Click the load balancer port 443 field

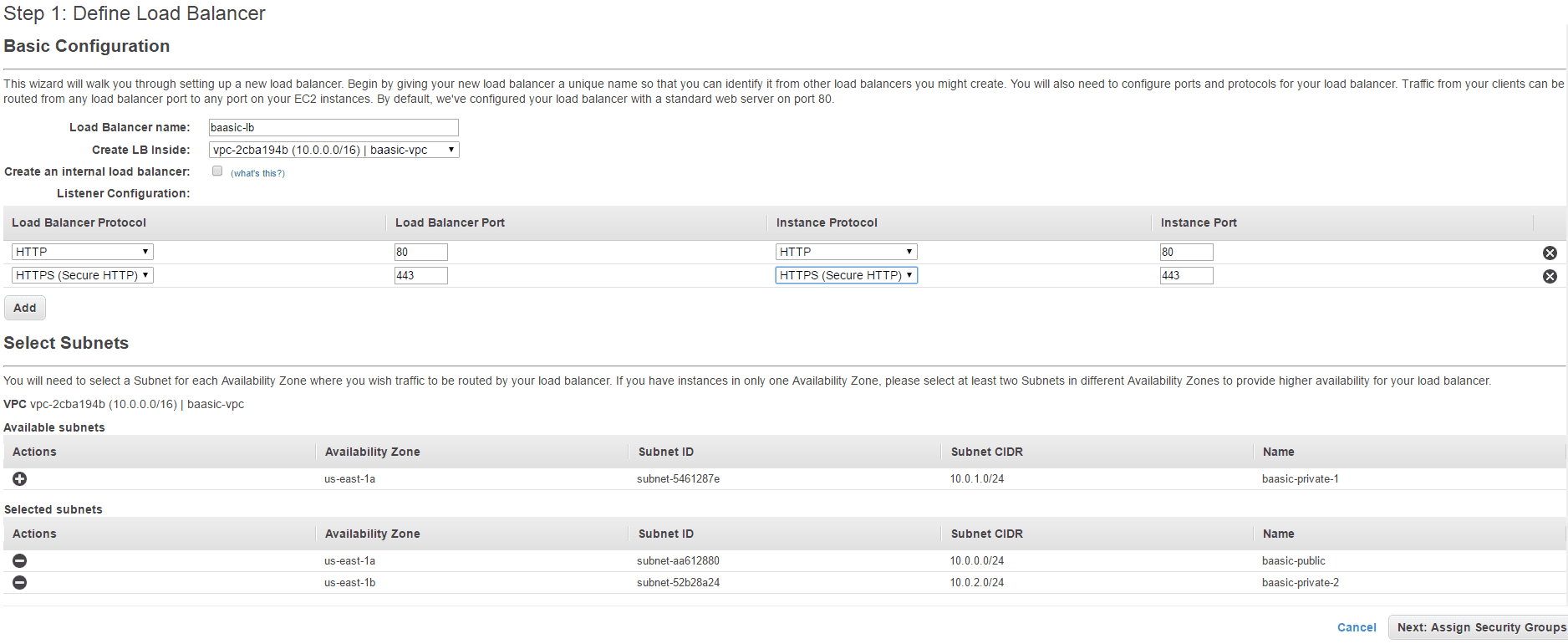[420, 275]
